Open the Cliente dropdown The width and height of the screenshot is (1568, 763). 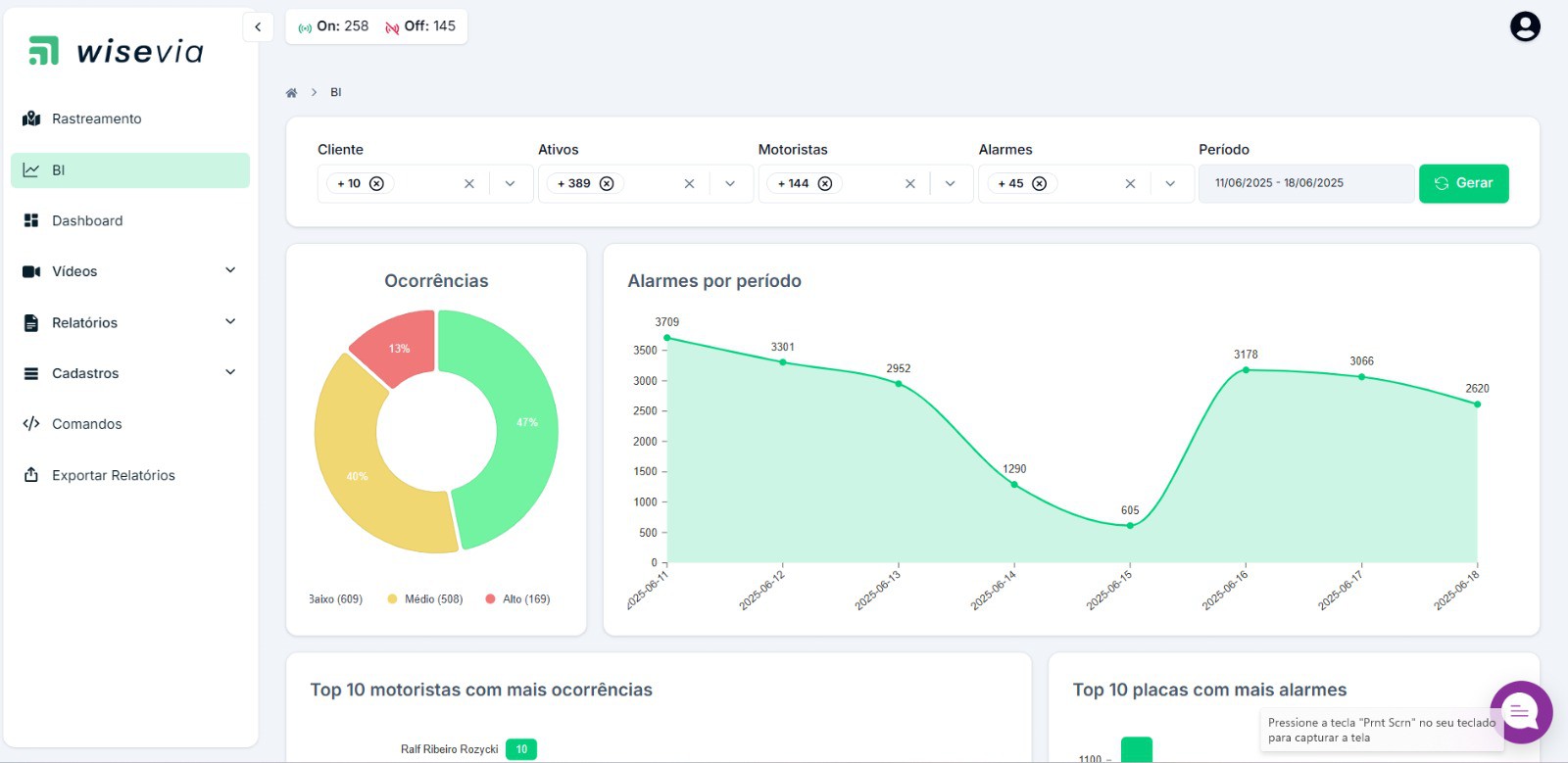coord(510,184)
